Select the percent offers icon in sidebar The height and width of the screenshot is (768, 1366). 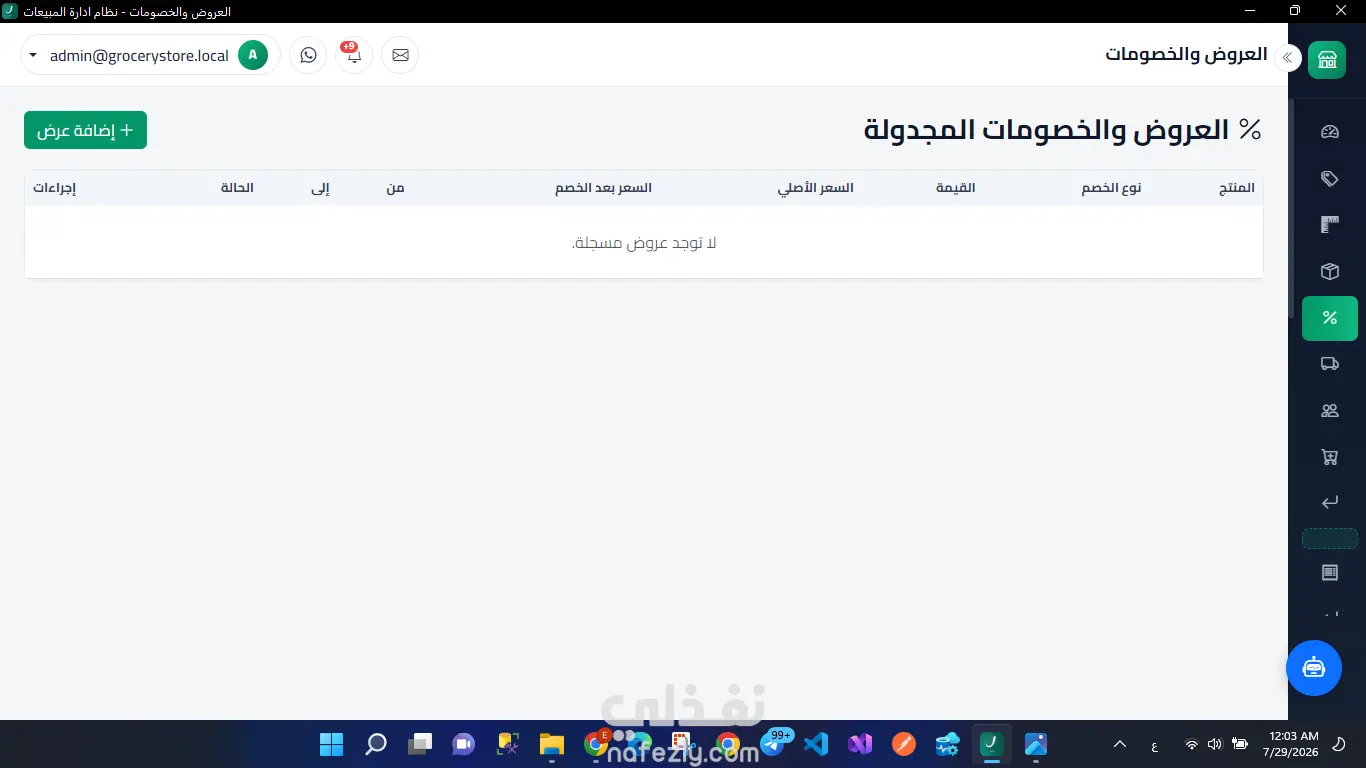click(1329, 318)
